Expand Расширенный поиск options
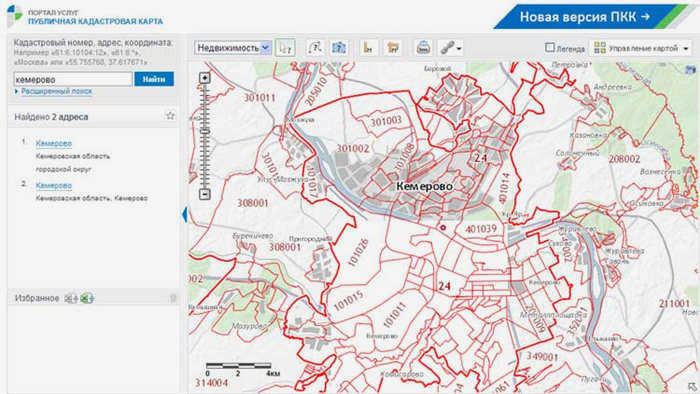This screenshot has width=700, height=394. [57, 91]
